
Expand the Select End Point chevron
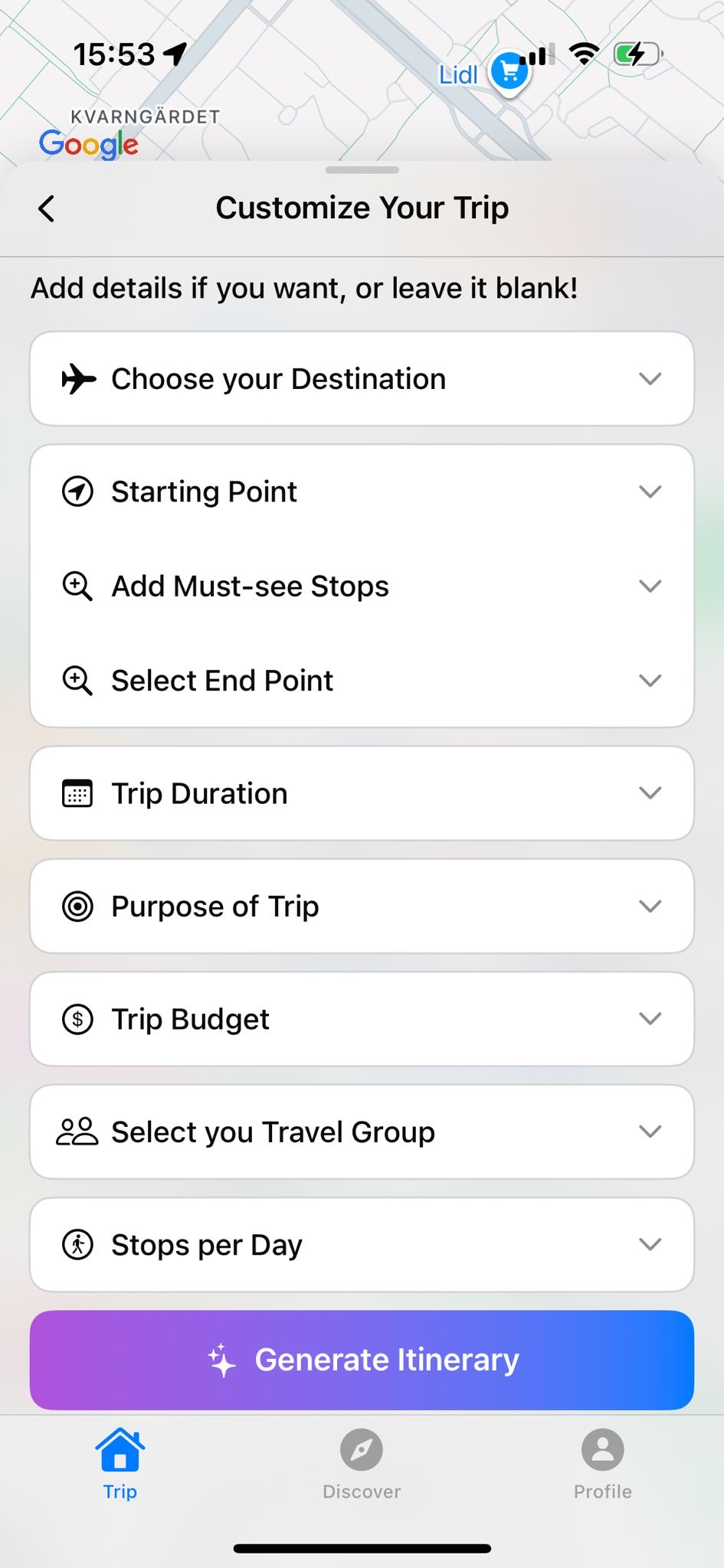[x=650, y=681]
